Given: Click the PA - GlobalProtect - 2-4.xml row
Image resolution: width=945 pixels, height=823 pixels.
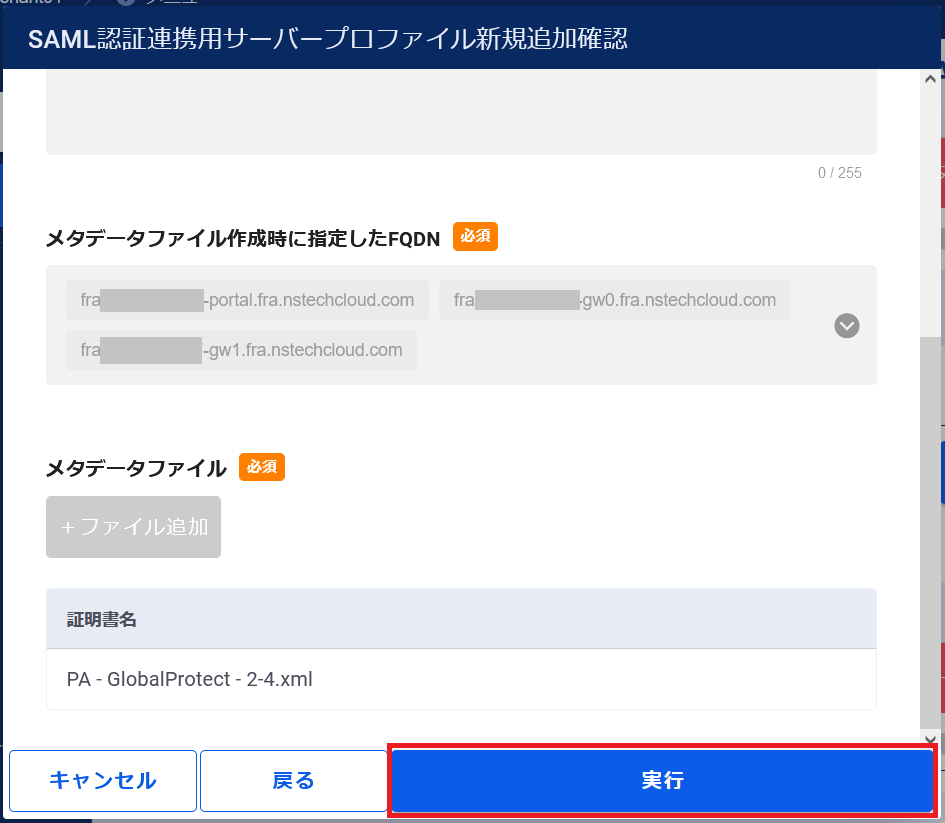Looking at the screenshot, I should (461, 679).
